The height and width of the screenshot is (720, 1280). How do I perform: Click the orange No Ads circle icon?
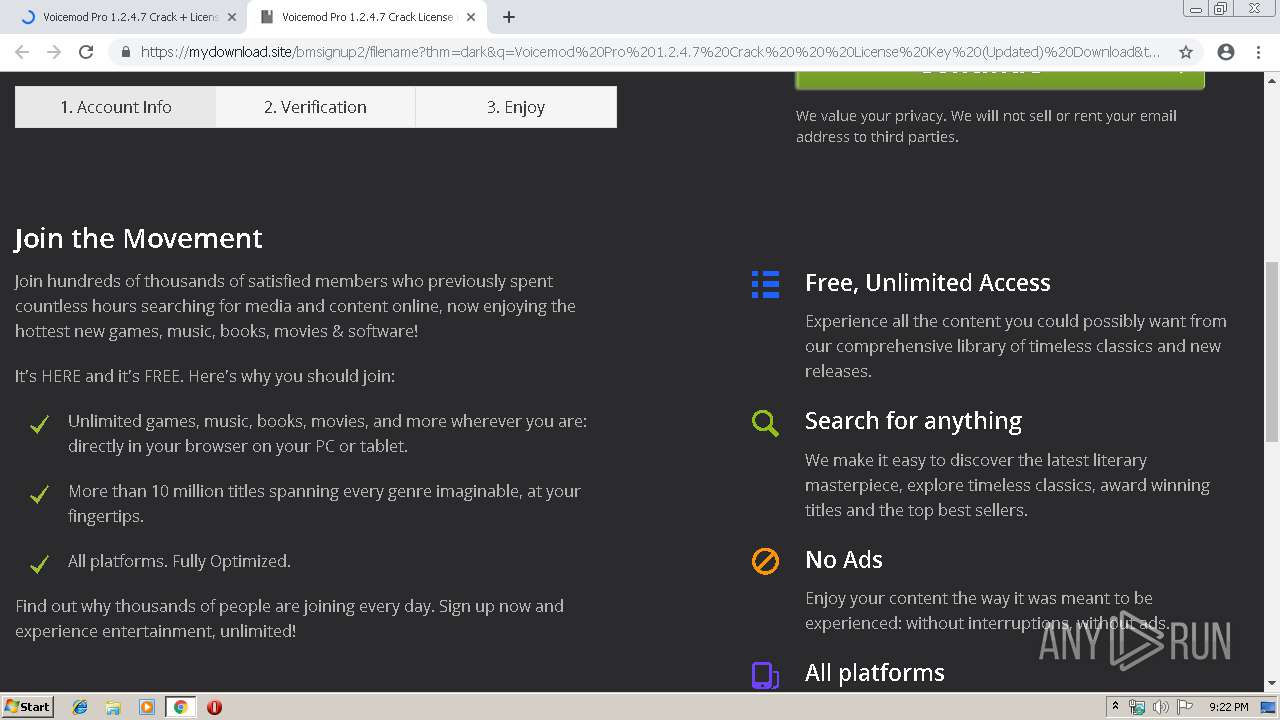765,561
